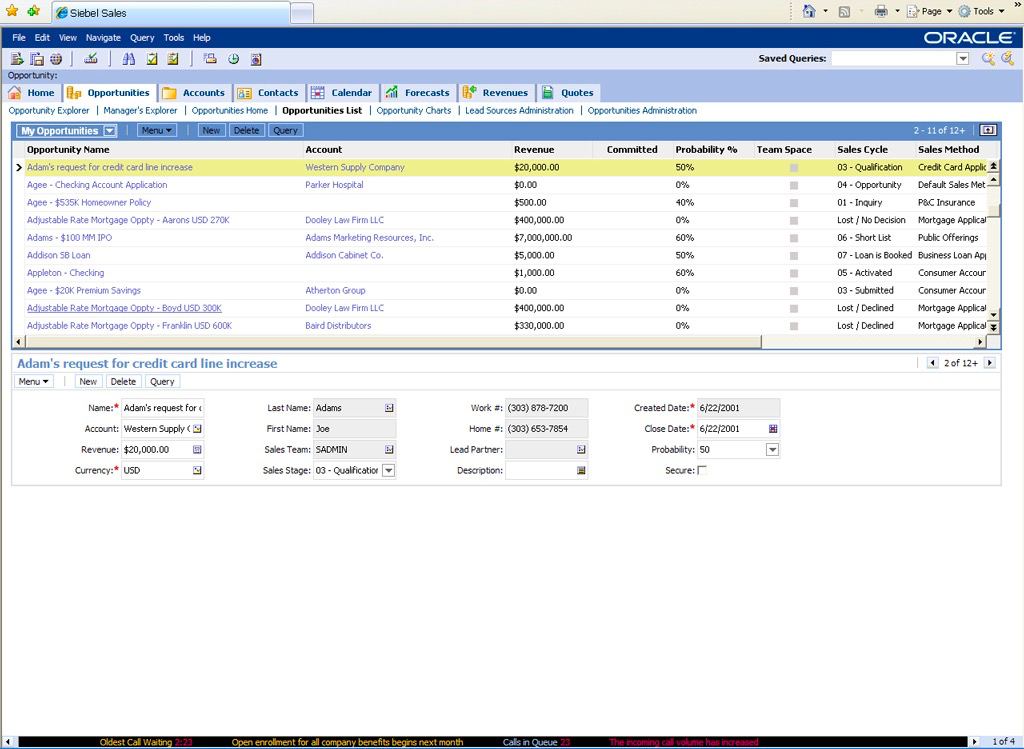Image resolution: width=1024 pixels, height=749 pixels.
Task: Click the Last Name field select icon
Action: 389,408
